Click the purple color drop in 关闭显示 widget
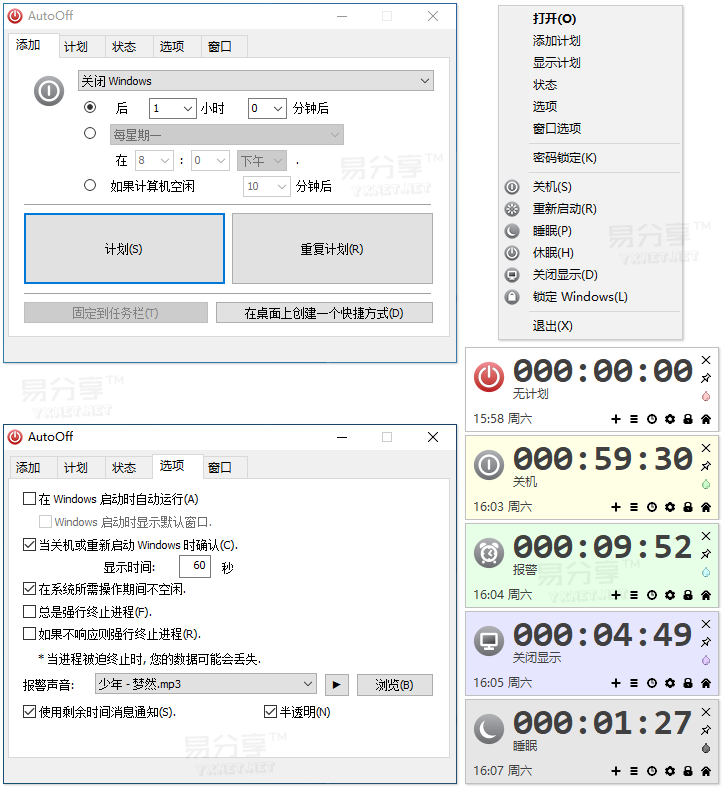Screen dimensions: 725x791 click(x=706, y=660)
